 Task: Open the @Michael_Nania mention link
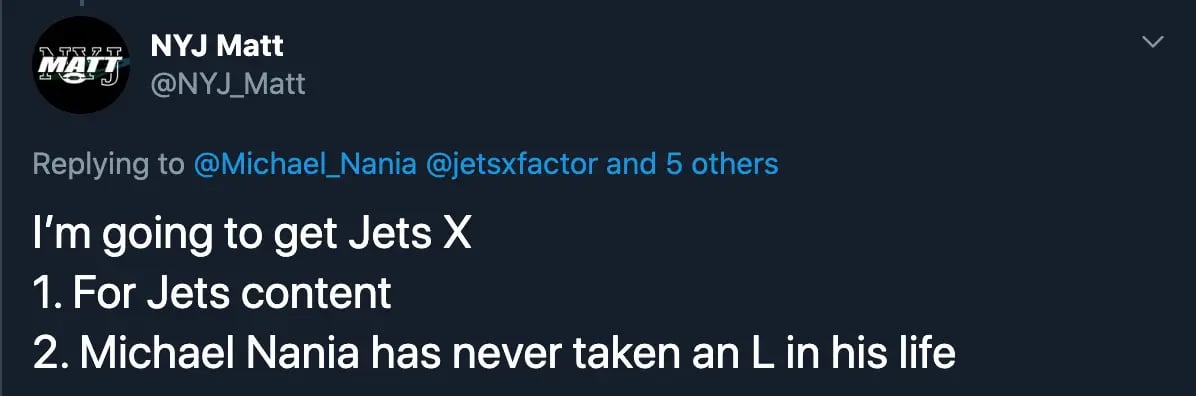305,164
